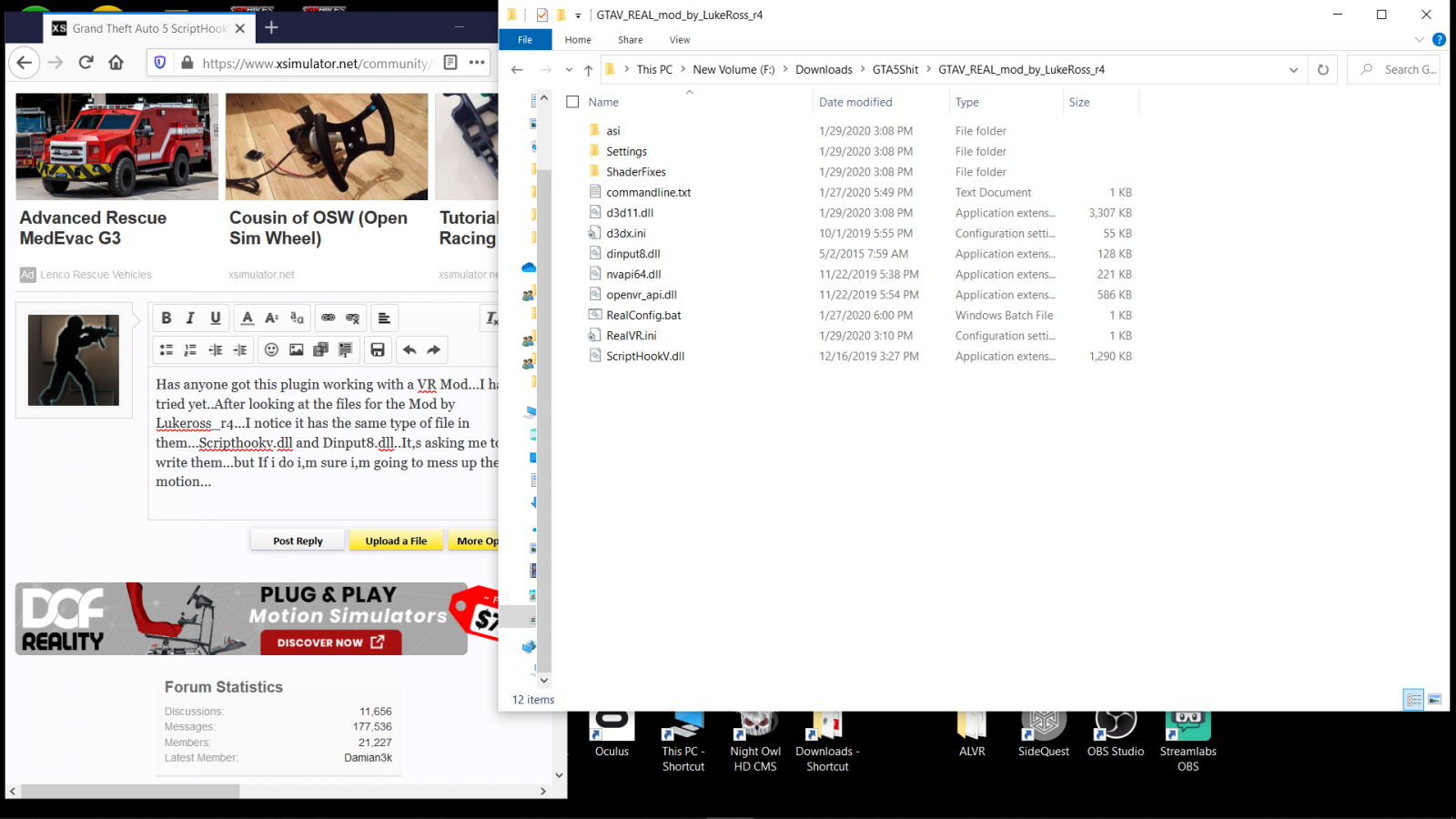
Task: Go back in the Firefox browser
Action: (x=25, y=63)
